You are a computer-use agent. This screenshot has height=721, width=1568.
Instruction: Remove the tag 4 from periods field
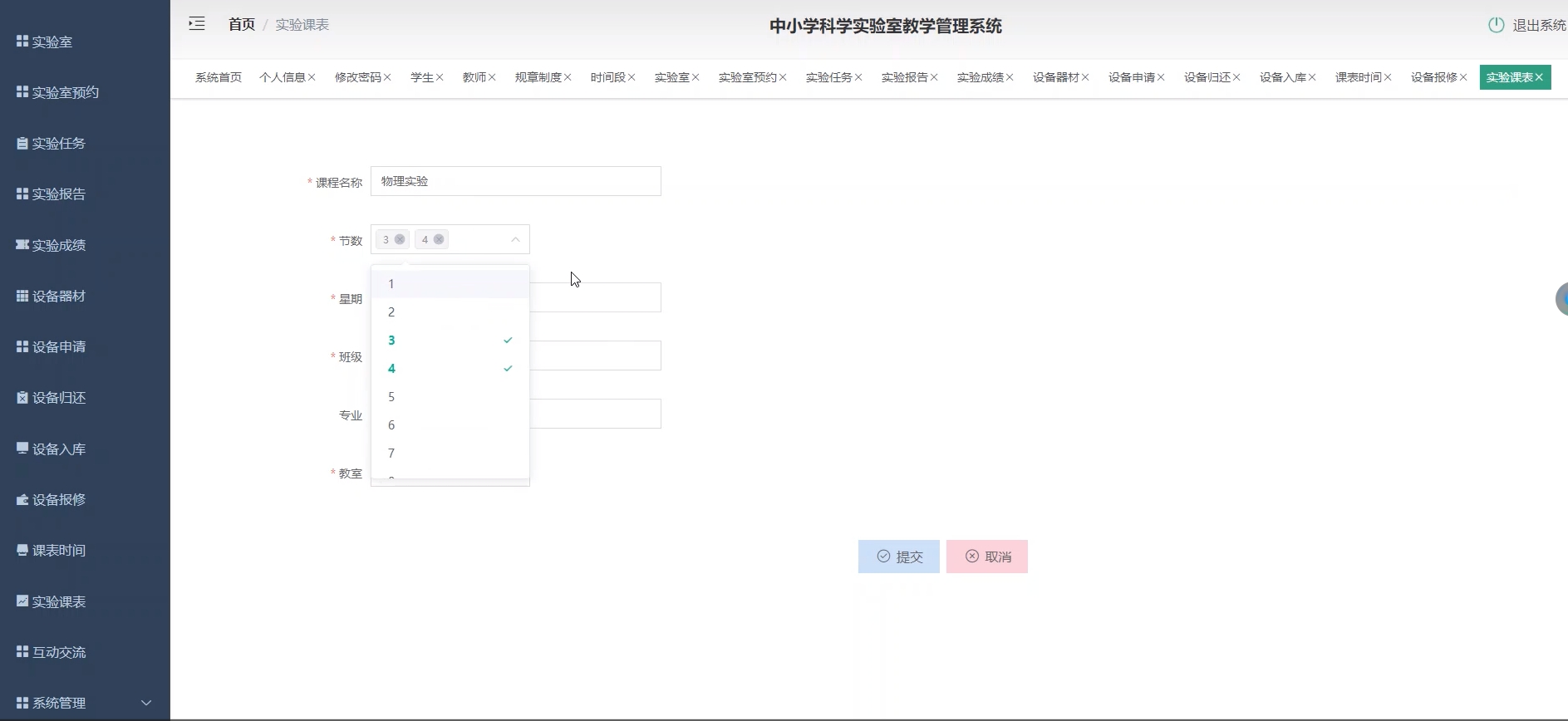point(439,239)
